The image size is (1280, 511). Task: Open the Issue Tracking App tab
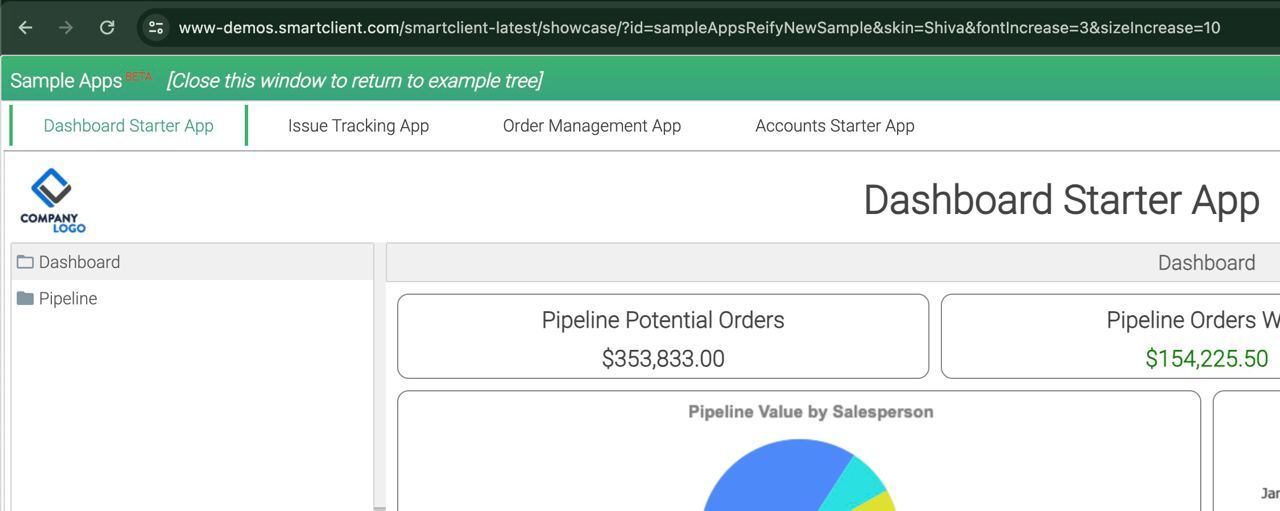coord(358,126)
